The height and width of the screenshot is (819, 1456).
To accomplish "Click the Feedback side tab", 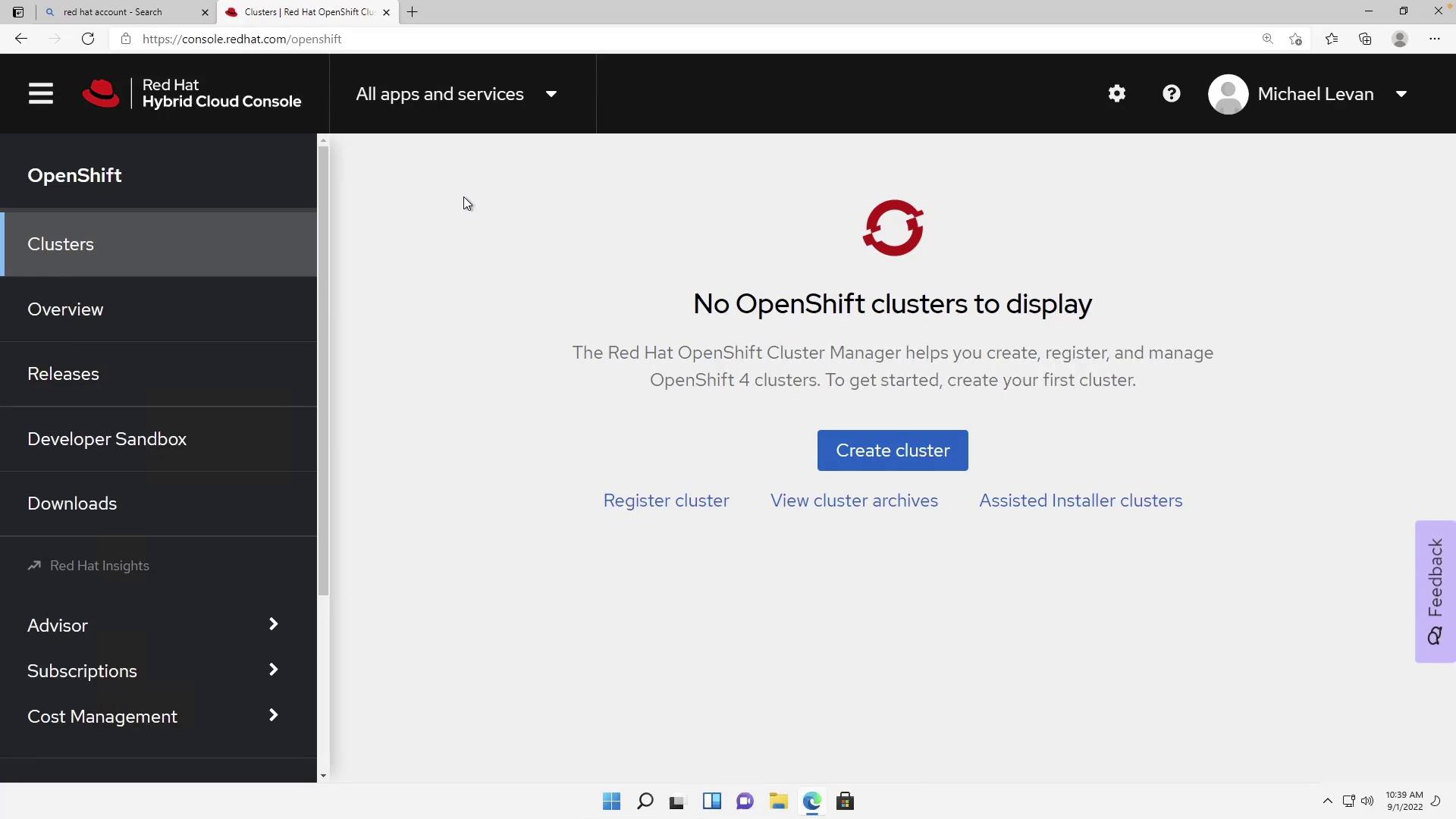I will pyautogui.click(x=1435, y=591).
